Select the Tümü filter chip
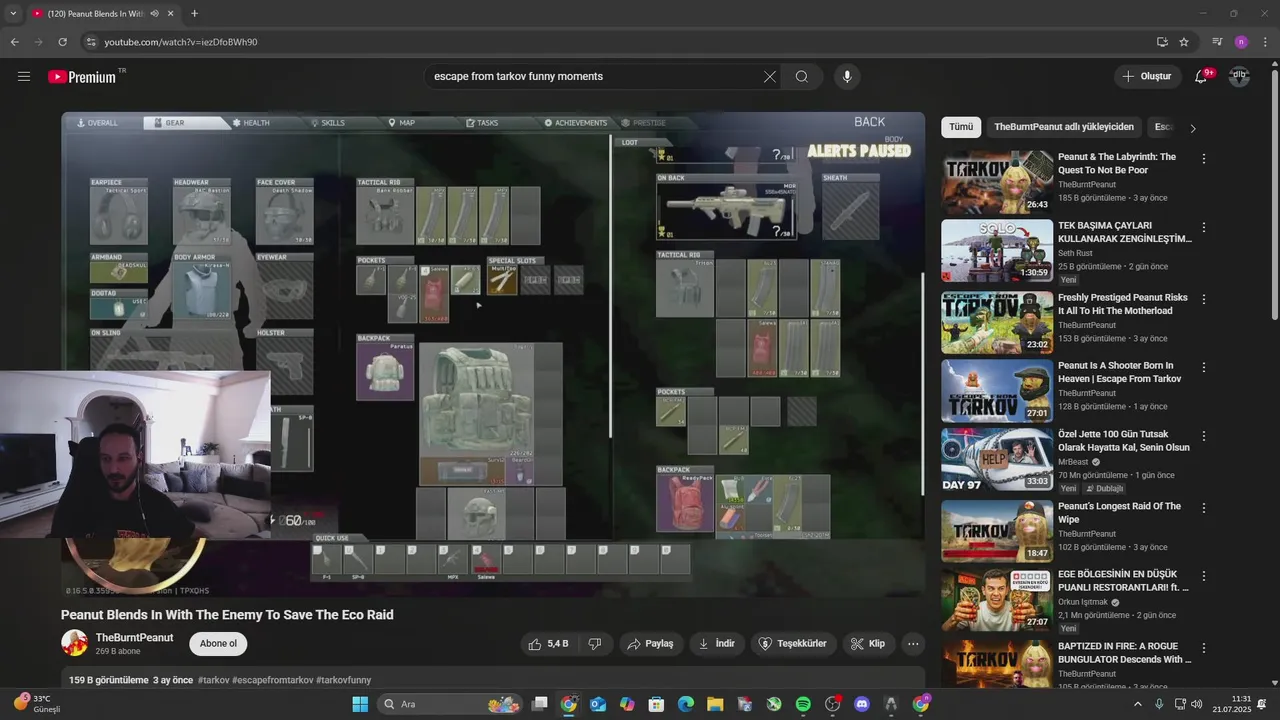 (x=961, y=127)
